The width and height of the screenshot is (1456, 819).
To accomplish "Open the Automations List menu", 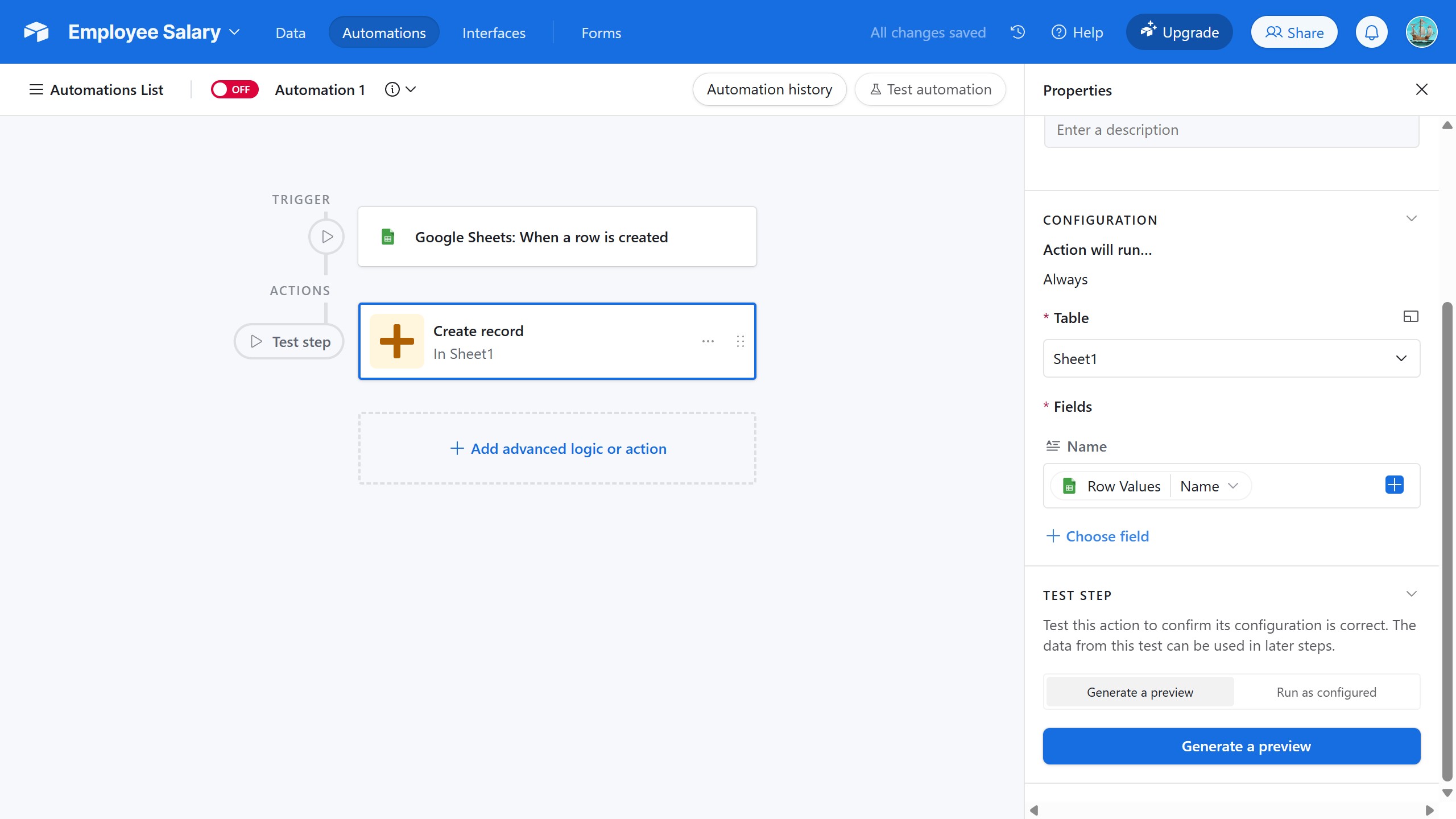I will tap(96, 89).
